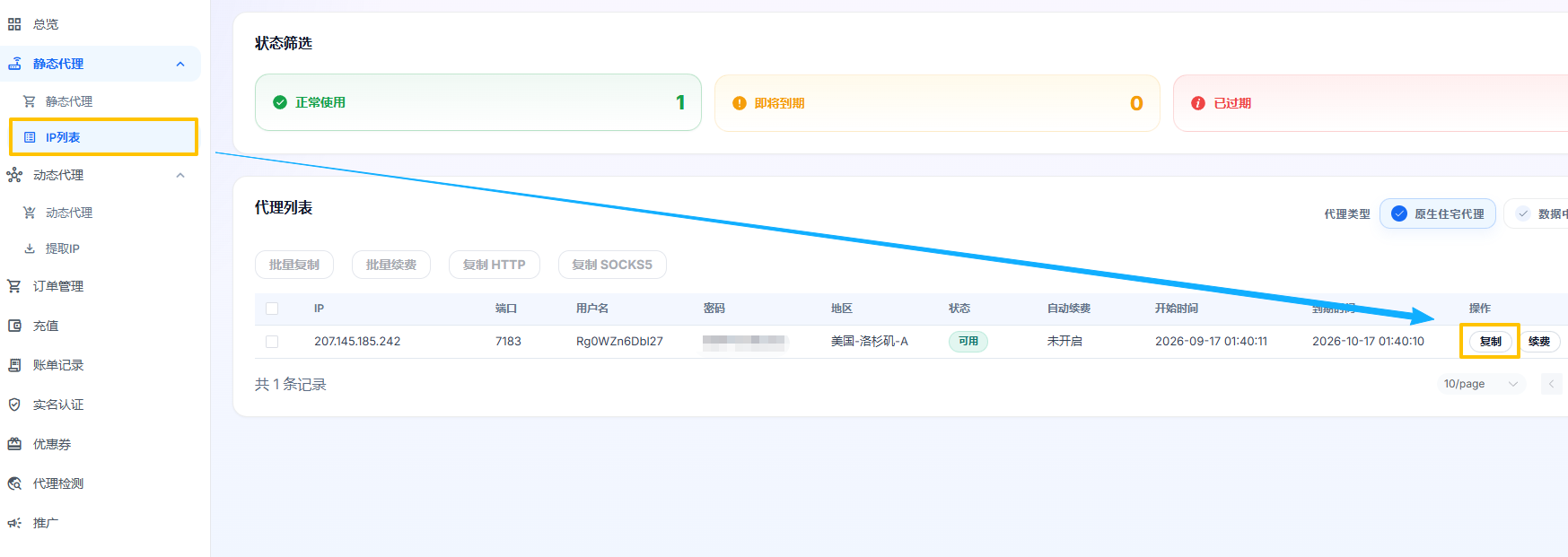Tick the select-all checkbox in table header
1568x557 pixels.
[x=272, y=309]
